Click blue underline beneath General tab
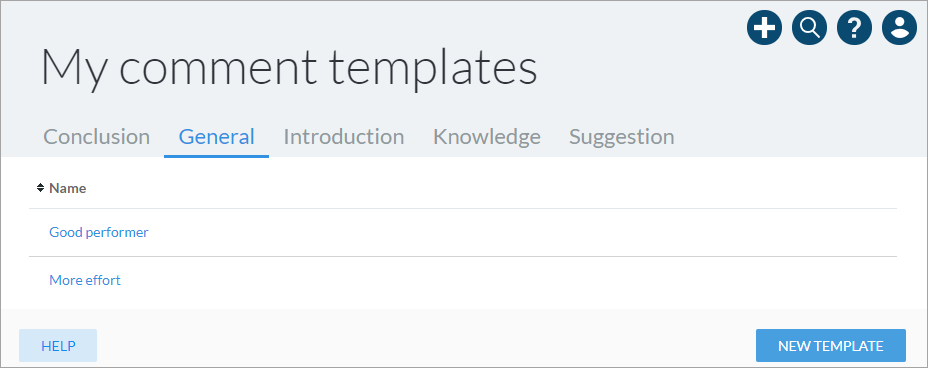 pyautogui.click(x=217, y=156)
